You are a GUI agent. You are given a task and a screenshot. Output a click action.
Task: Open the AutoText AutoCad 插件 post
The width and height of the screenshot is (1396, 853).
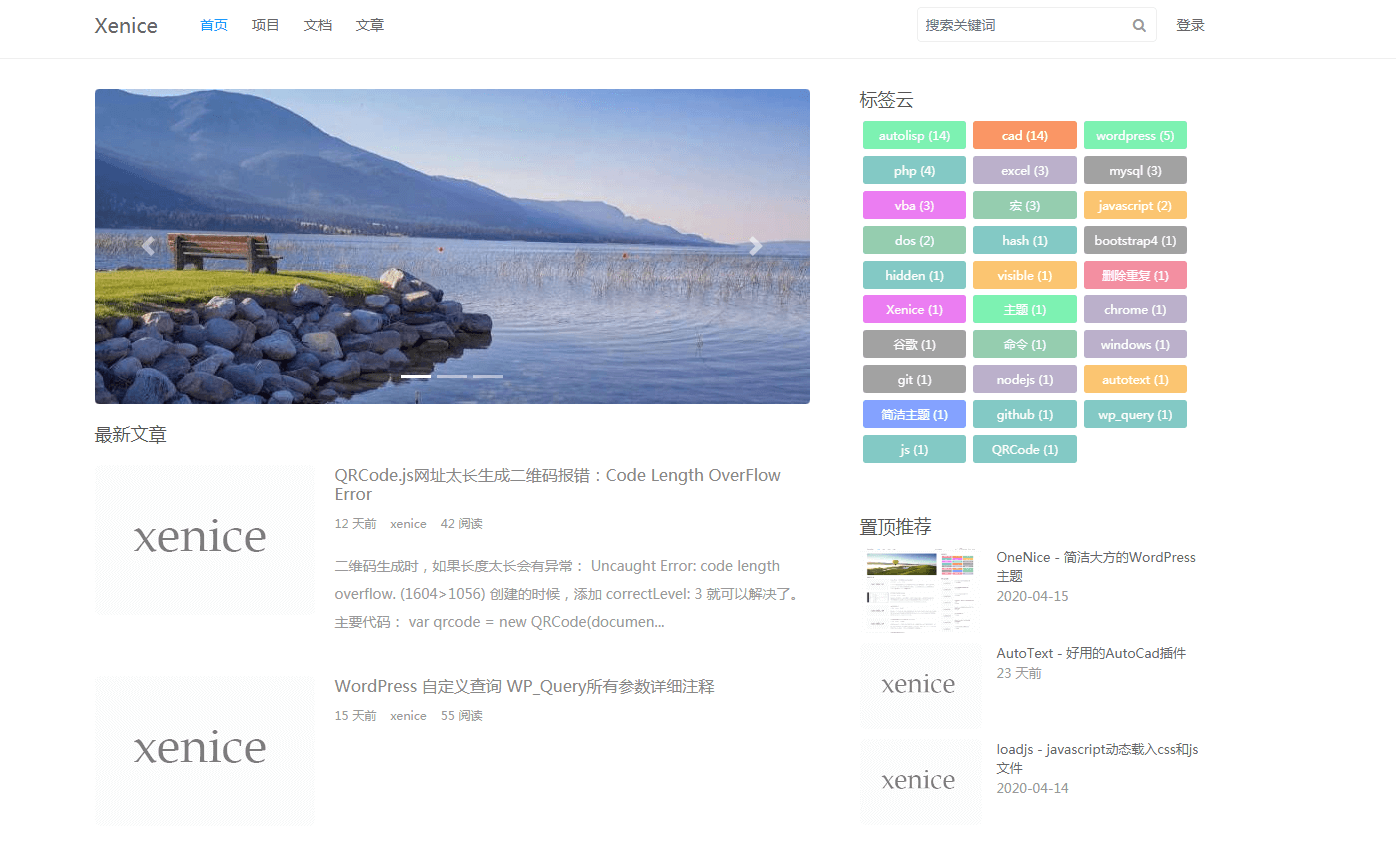(x=1090, y=652)
